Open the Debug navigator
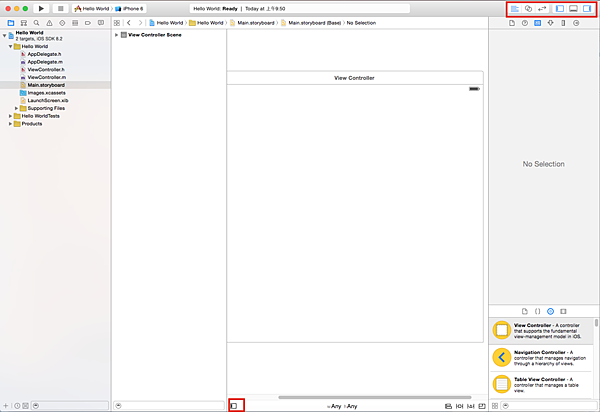The image size is (600, 412). (75, 23)
